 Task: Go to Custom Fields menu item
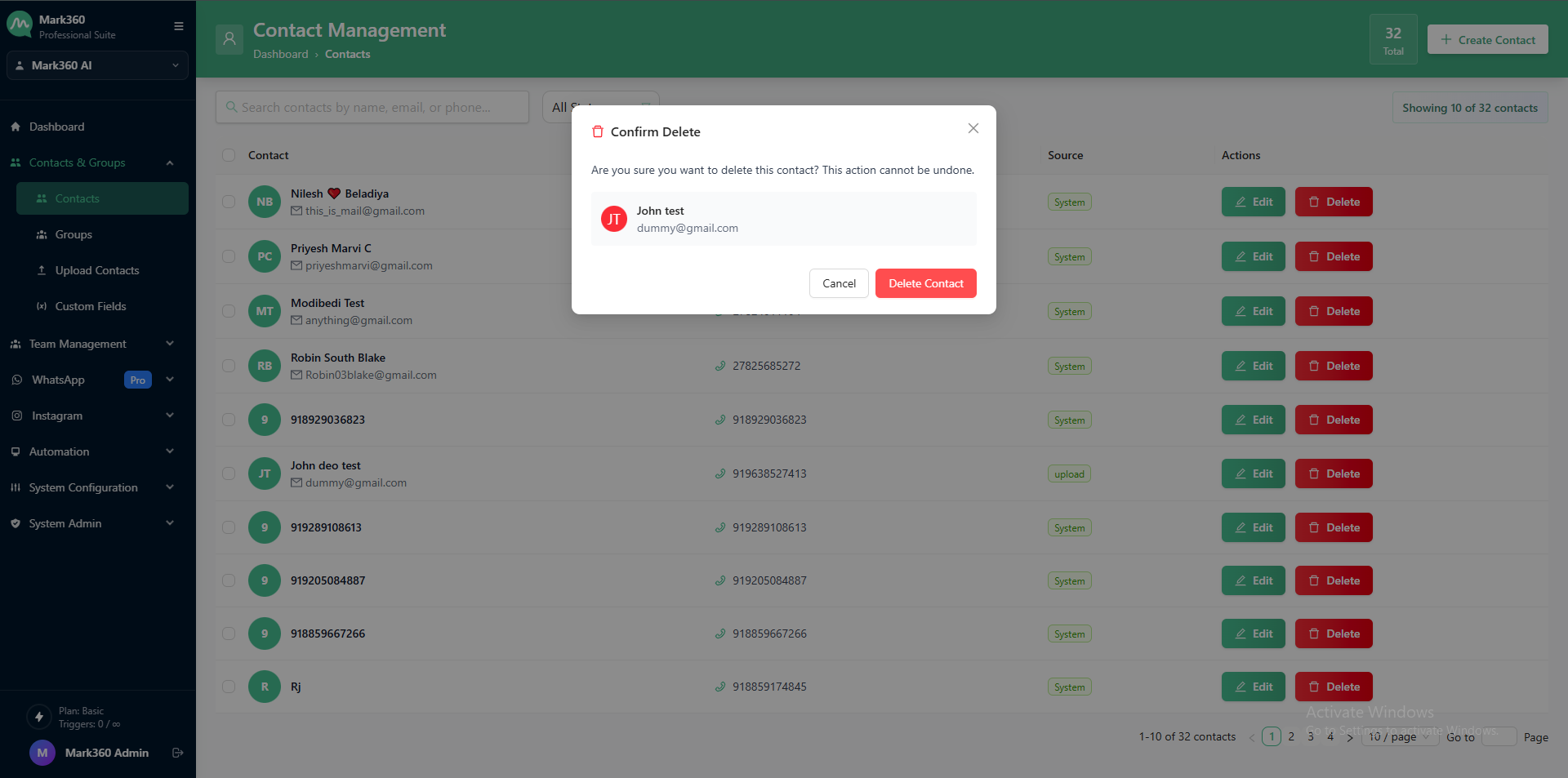[90, 306]
